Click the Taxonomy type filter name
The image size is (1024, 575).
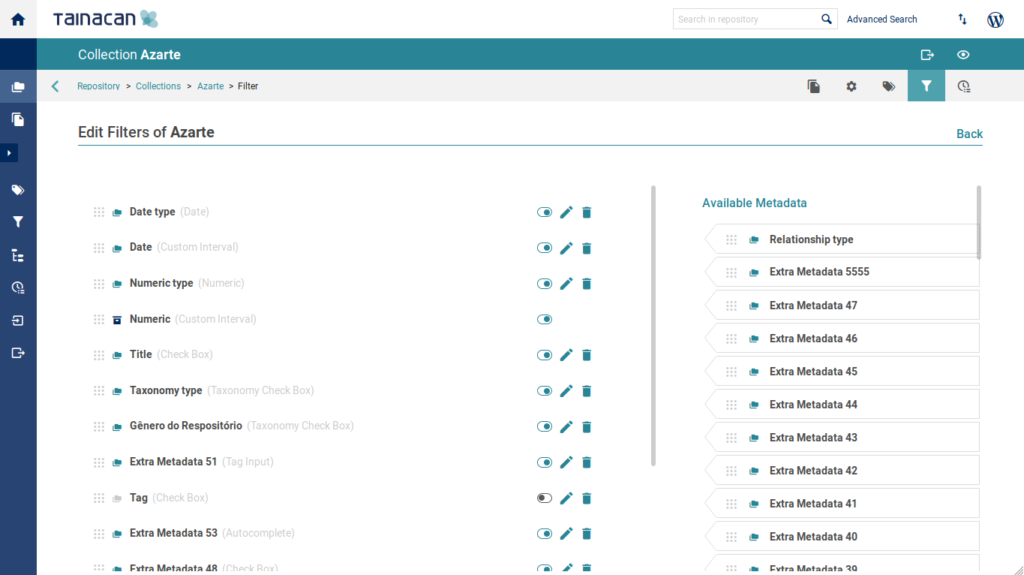[x=166, y=390]
